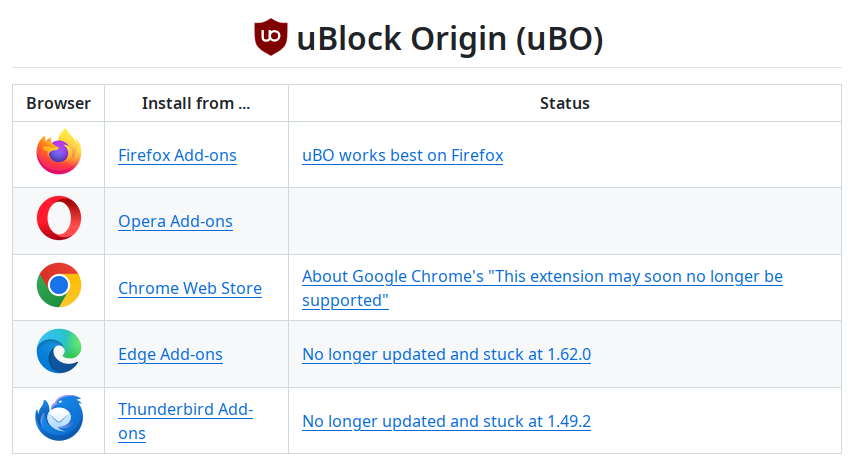Visit the Chrome Web Store link
Screen dimensions: 858x472
(x=190, y=288)
